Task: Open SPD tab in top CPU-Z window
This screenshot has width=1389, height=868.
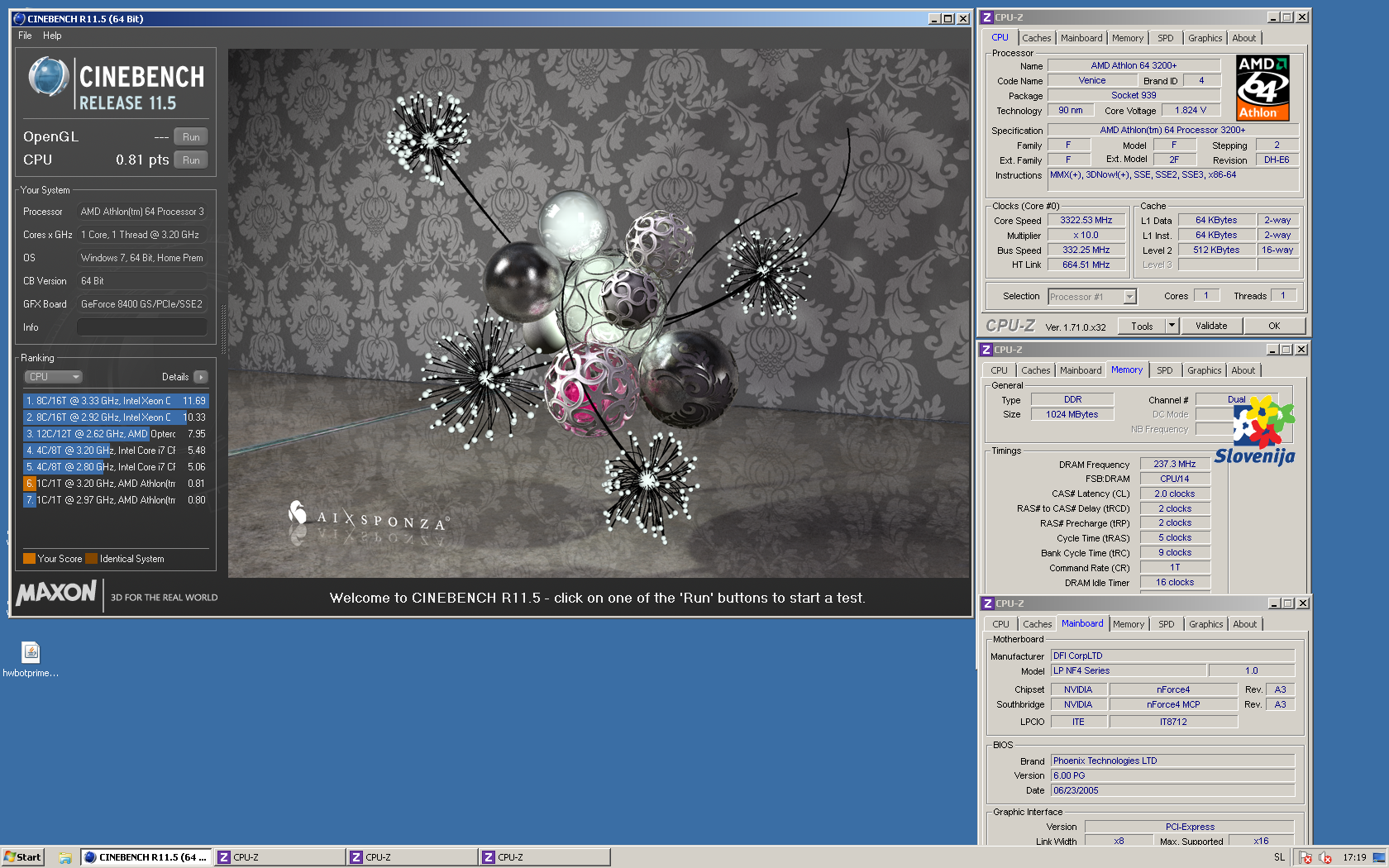Action: 1165,38
